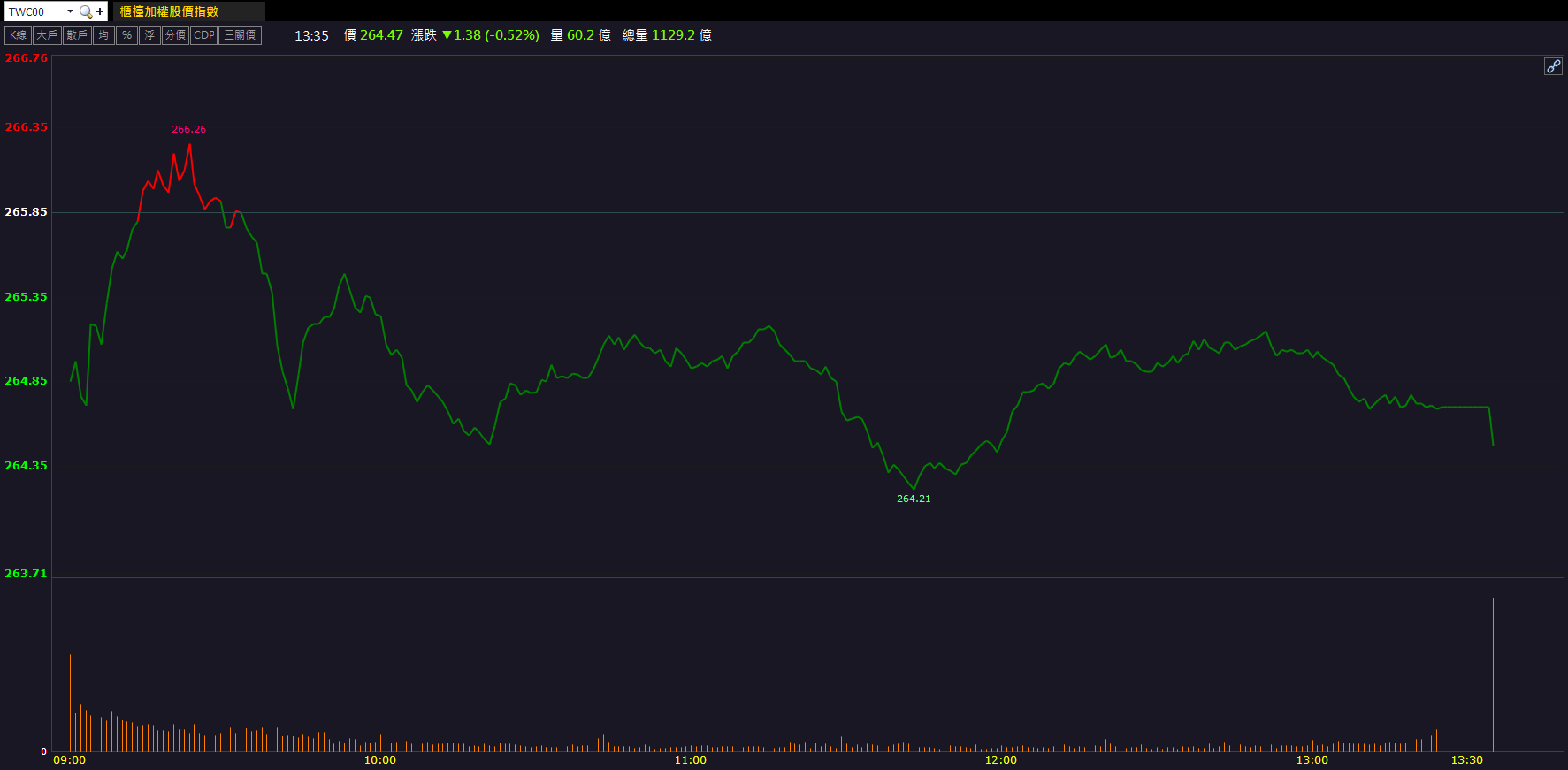Image resolution: width=1568 pixels, height=770 pixels.
Task: Select the CDP indicator button
Action: (204, 35)
